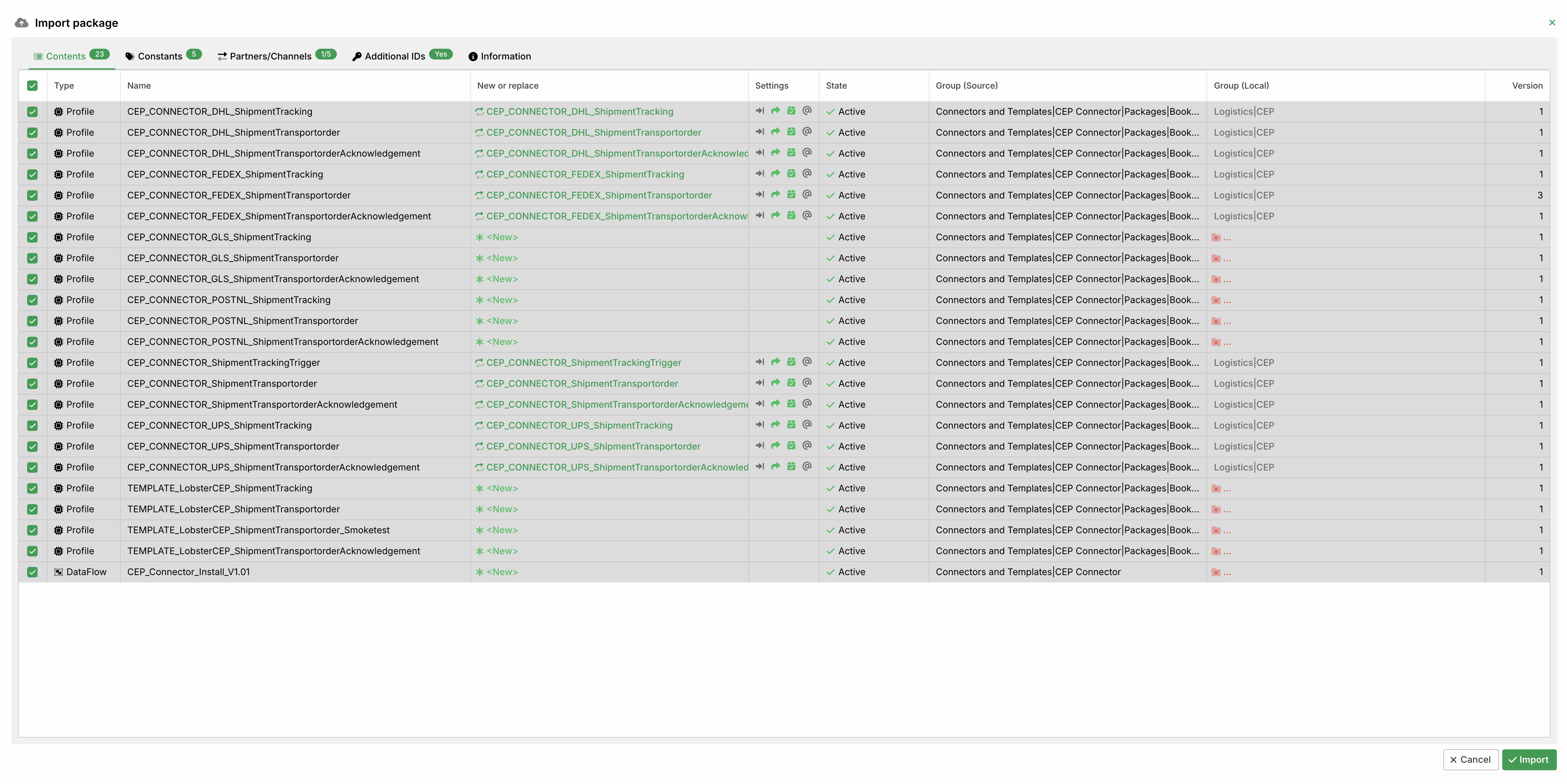Viewport: 1567px width, 784px height.
Task: Click the green calendar icon for CEP_CONNECTOR_ShipmentTrackingTrigger
Action: click(x=791, y=362)
